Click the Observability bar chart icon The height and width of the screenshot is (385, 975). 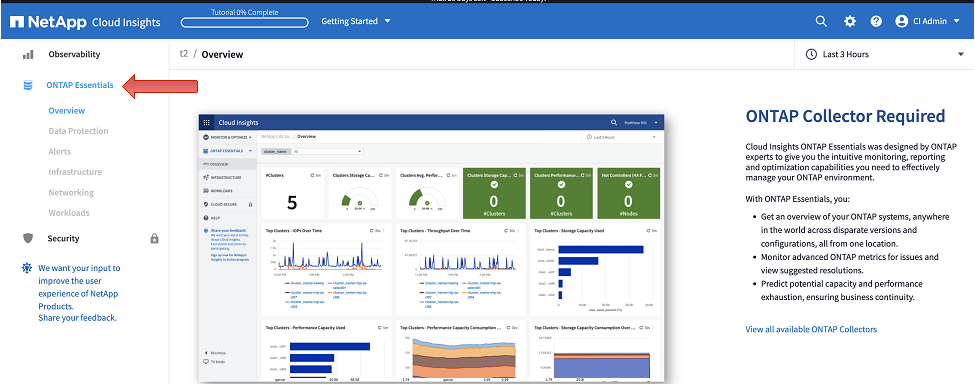pyautogui.click(x=28, y=55)
